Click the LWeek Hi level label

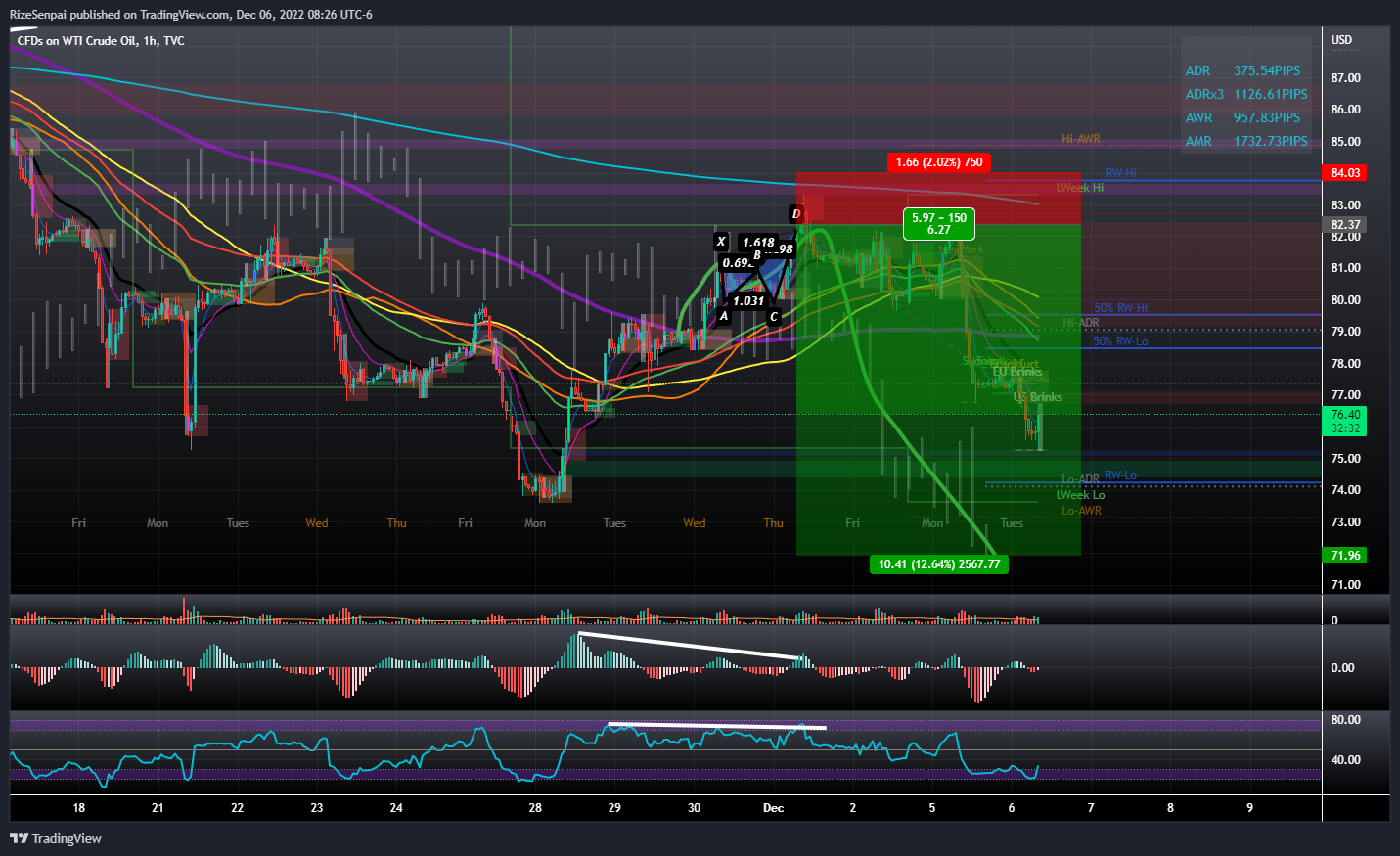pos(1080,187)
